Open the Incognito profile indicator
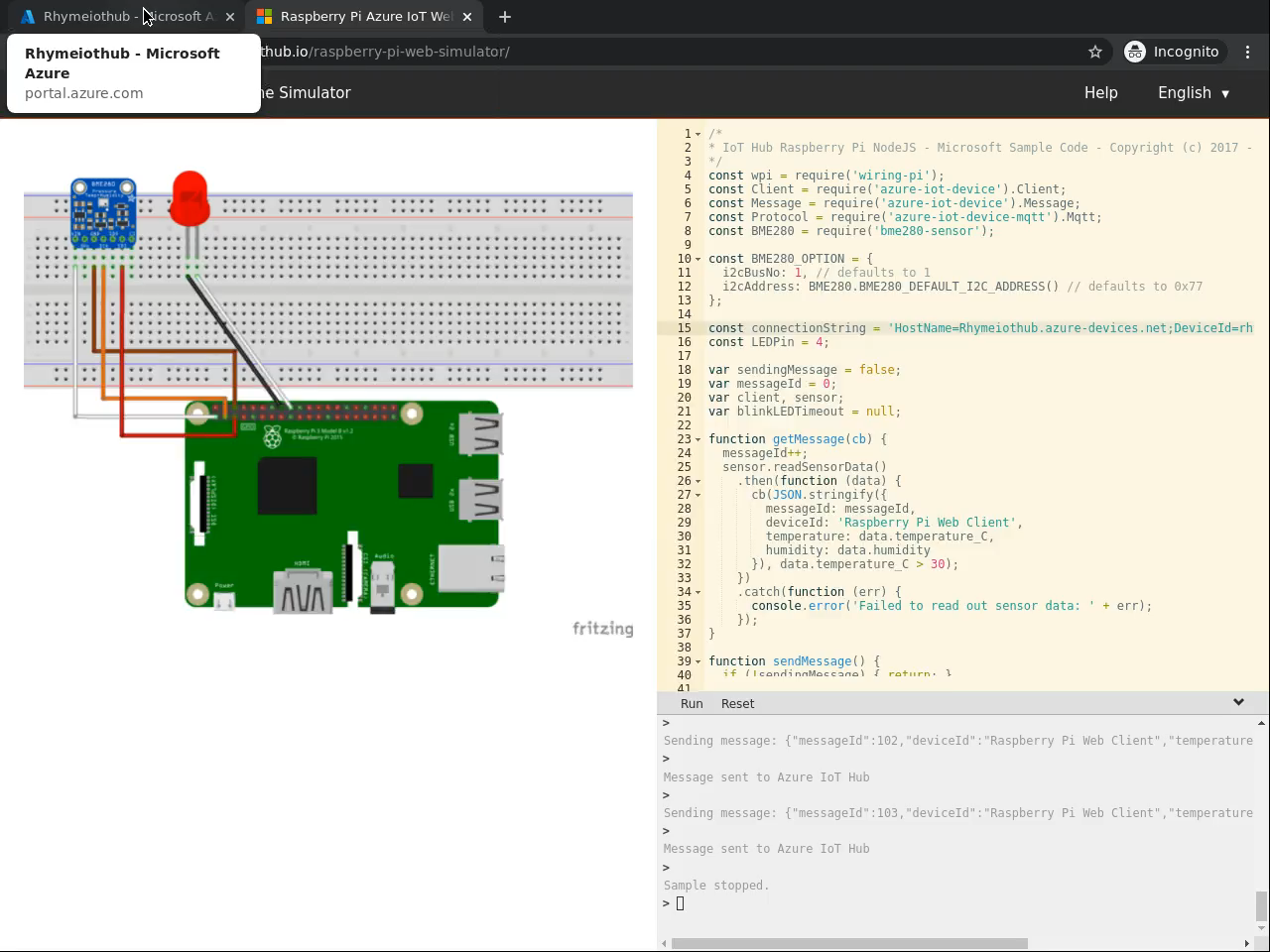 (x=1172, y=52)
